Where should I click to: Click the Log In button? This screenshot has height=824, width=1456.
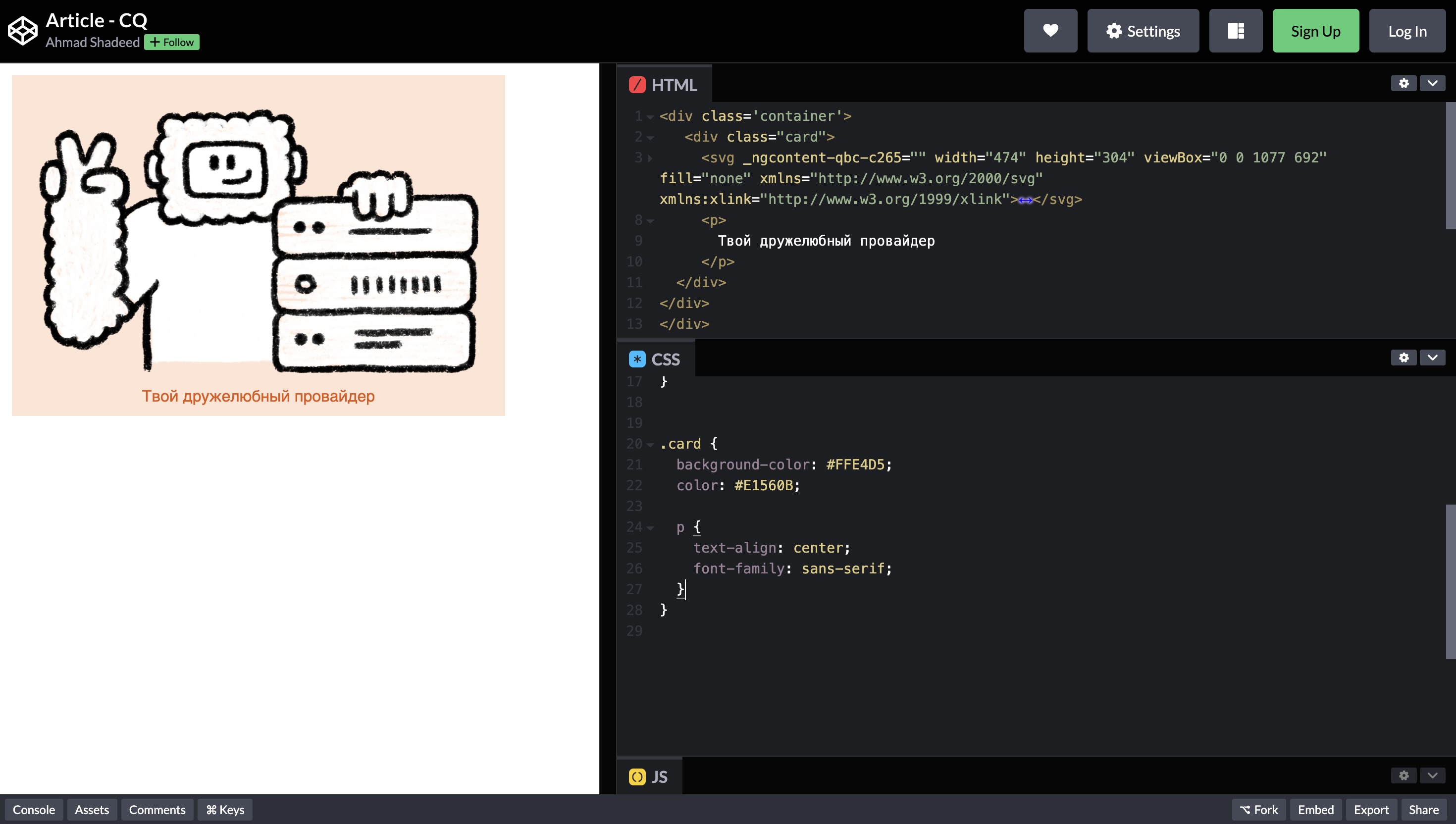tap(1407, 30)
